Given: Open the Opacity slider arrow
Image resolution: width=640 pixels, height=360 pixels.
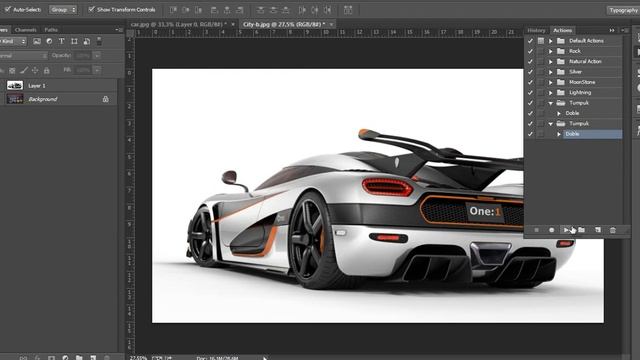Looking at the screenshot, I should (97, 56).
